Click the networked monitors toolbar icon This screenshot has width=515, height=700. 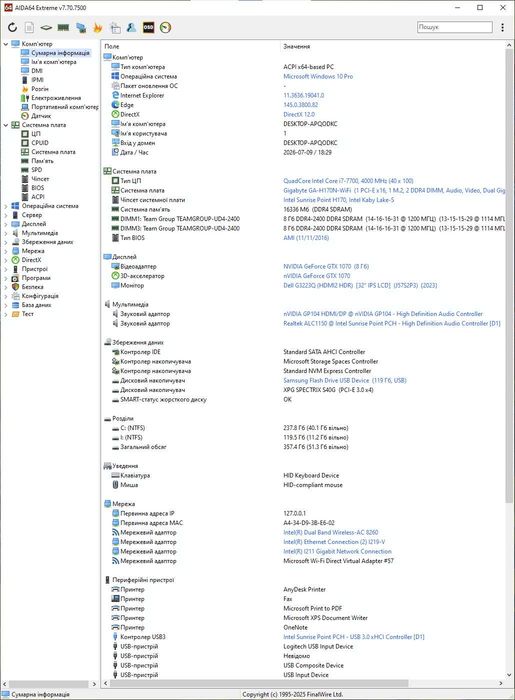point(81,28)
